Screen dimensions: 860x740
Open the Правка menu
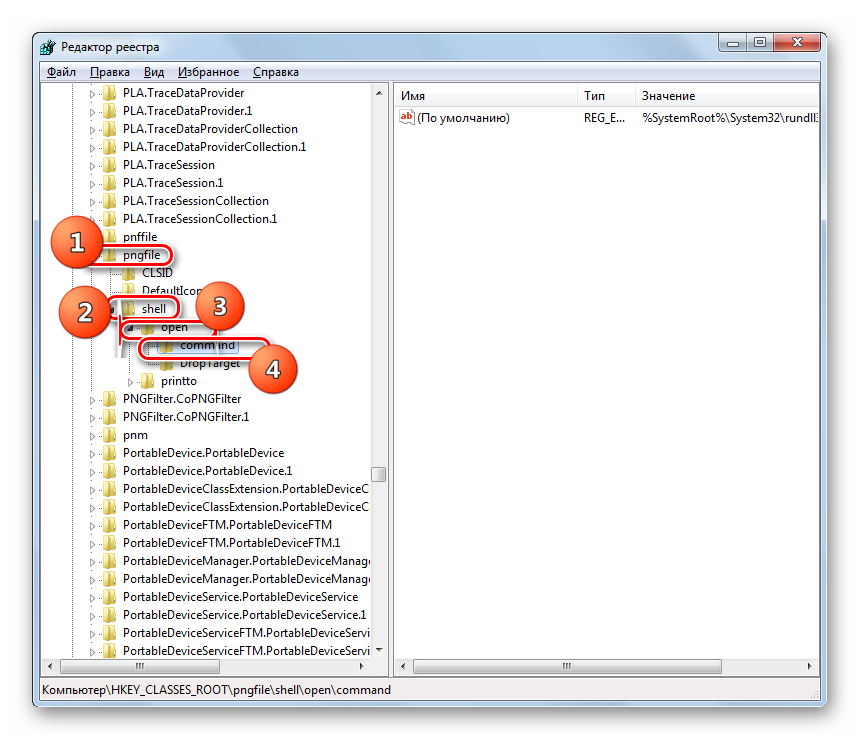point(109,72)
